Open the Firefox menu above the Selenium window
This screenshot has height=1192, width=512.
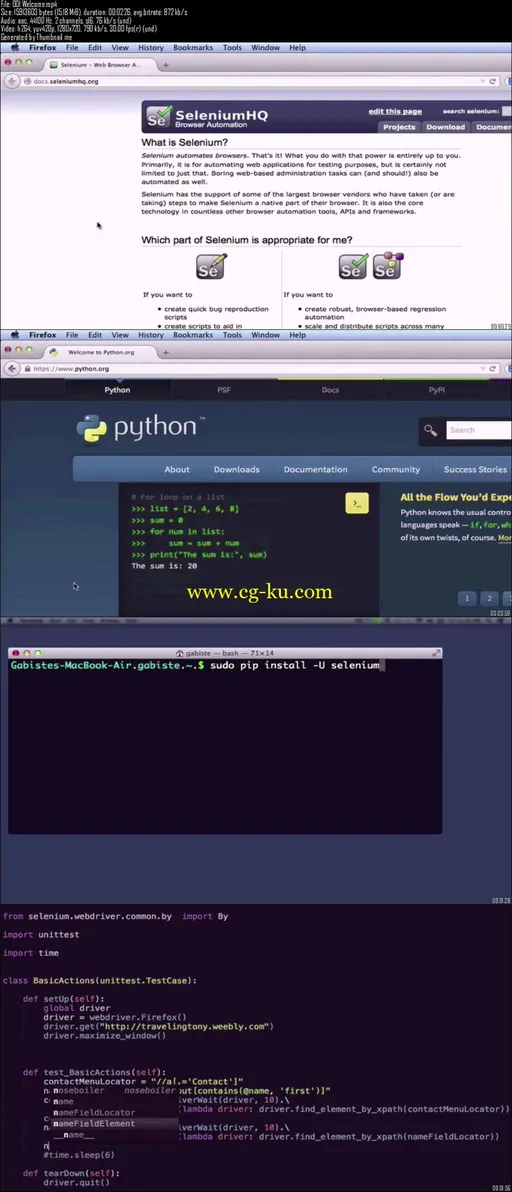(x=43, y=47)
